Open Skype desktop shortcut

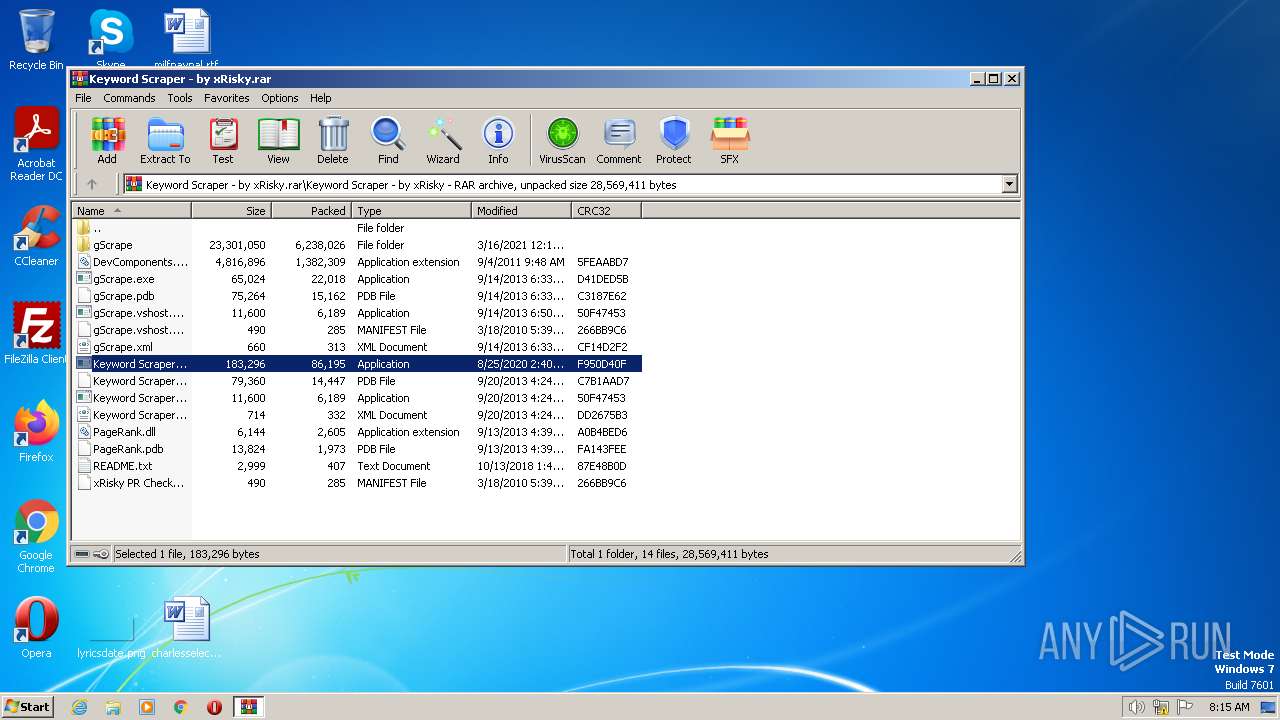tap(110, 38)
